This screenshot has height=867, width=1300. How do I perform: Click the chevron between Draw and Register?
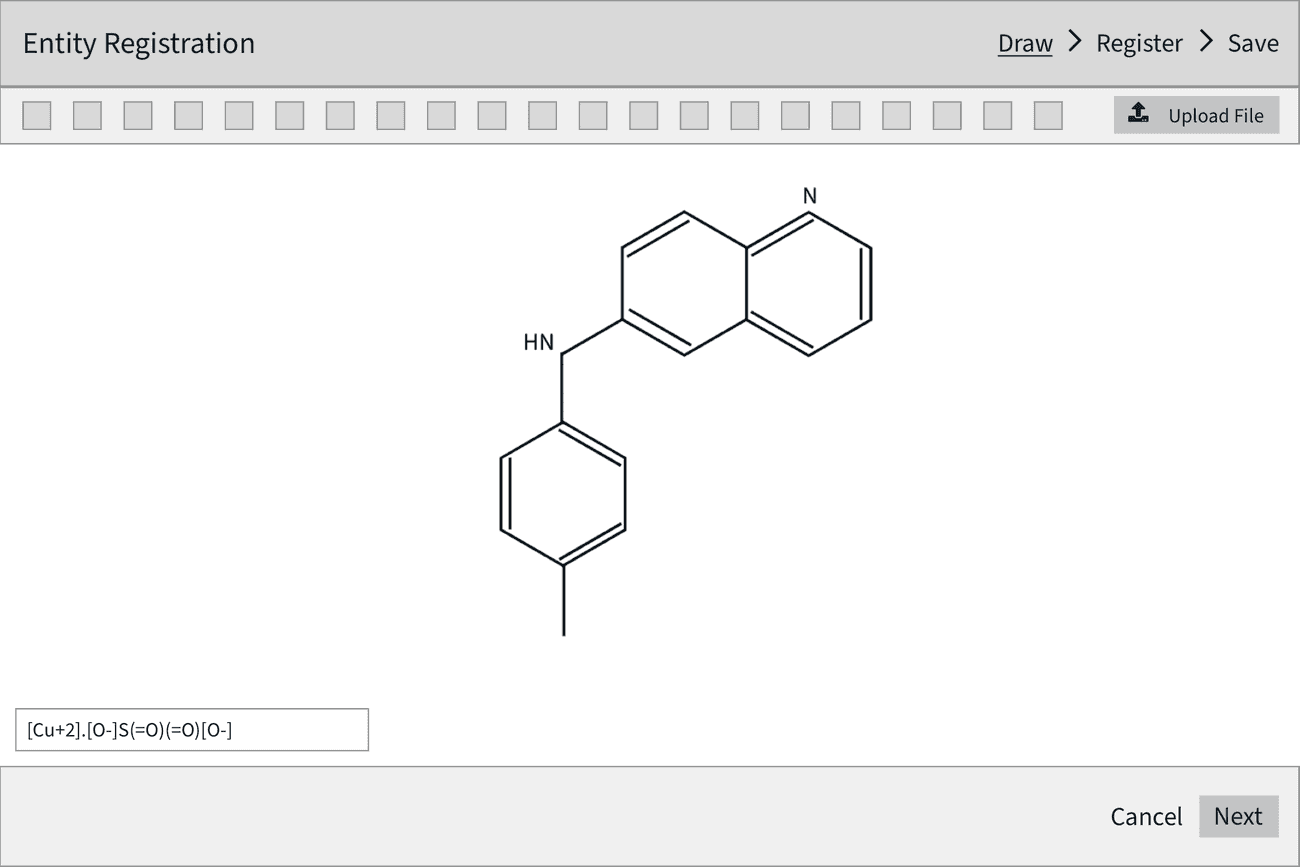1074,43
